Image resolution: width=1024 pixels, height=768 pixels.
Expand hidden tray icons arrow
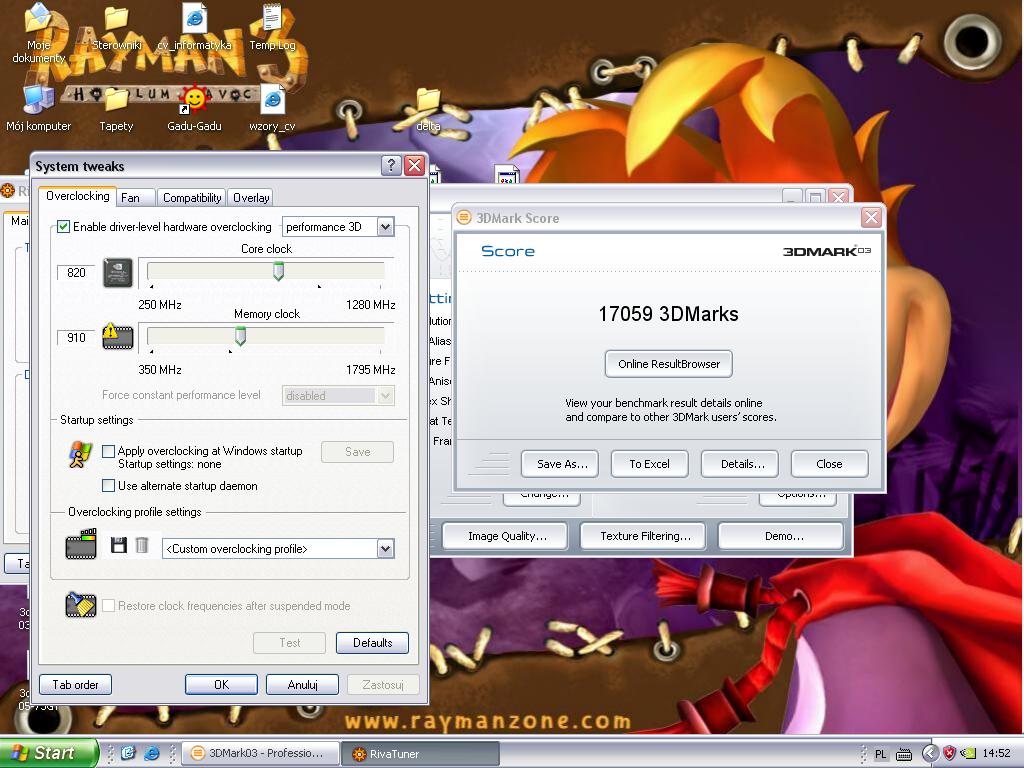(x=929, y=753)
